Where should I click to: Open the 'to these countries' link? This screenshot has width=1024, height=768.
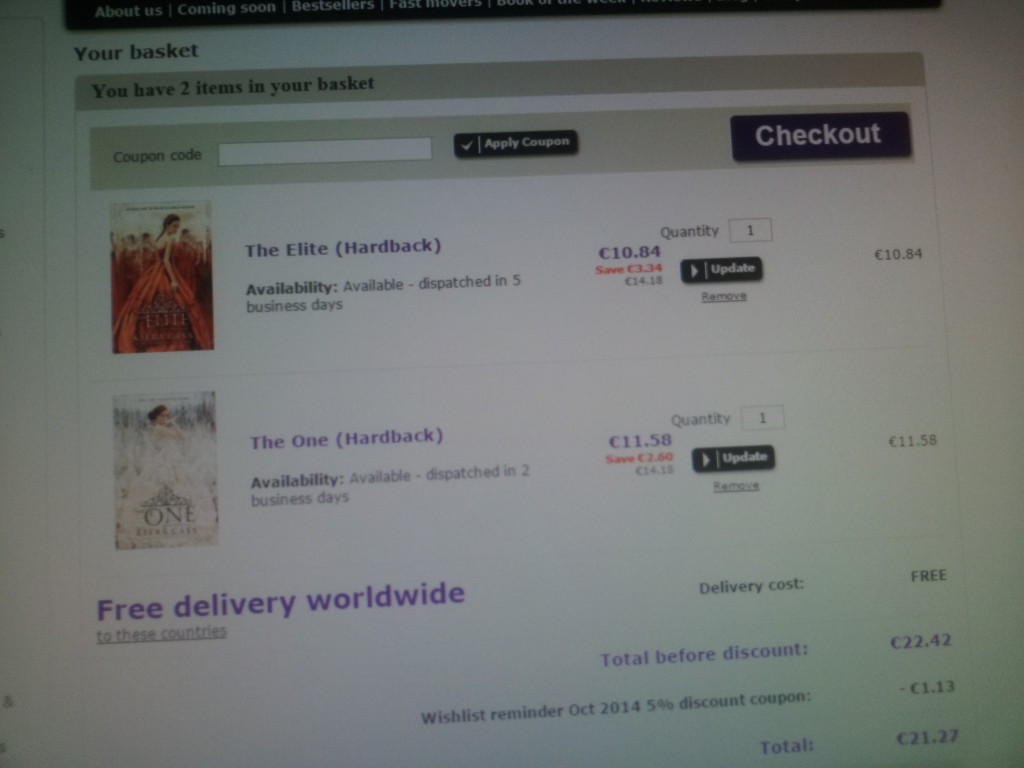[161, 633]
